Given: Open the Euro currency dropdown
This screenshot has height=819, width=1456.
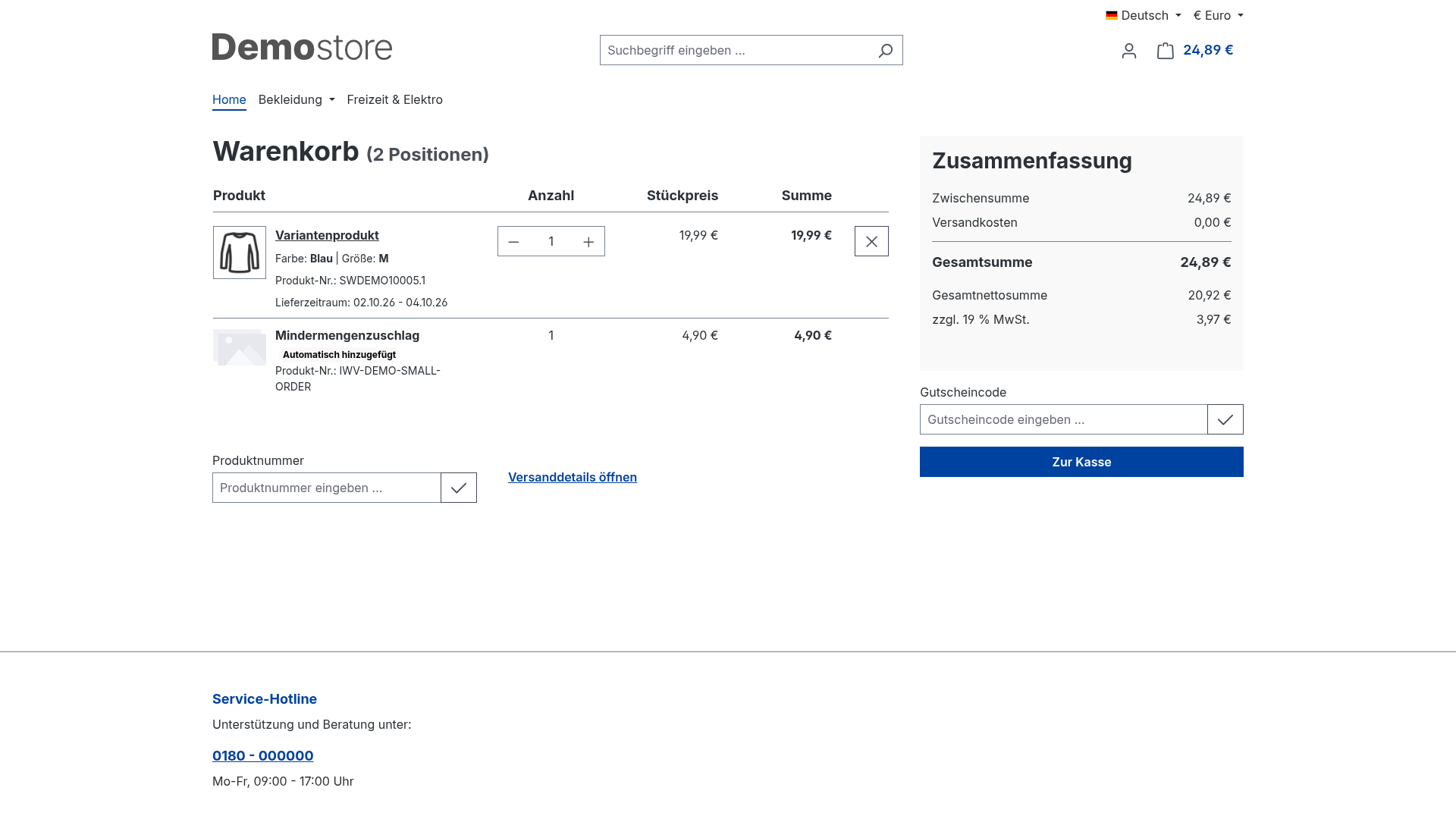Looking at the screenshot, I should [1218, 15].
